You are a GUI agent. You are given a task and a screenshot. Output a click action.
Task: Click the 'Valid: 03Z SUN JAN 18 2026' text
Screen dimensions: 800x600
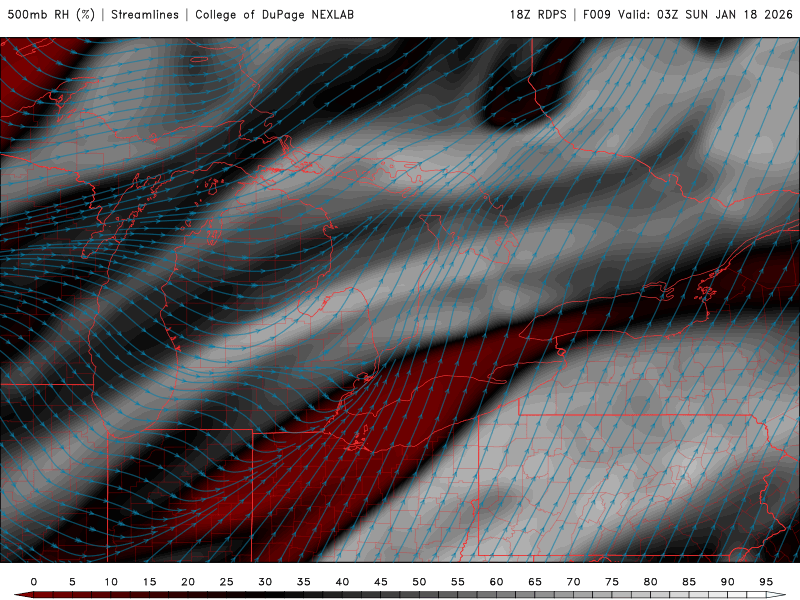[705, 14]
